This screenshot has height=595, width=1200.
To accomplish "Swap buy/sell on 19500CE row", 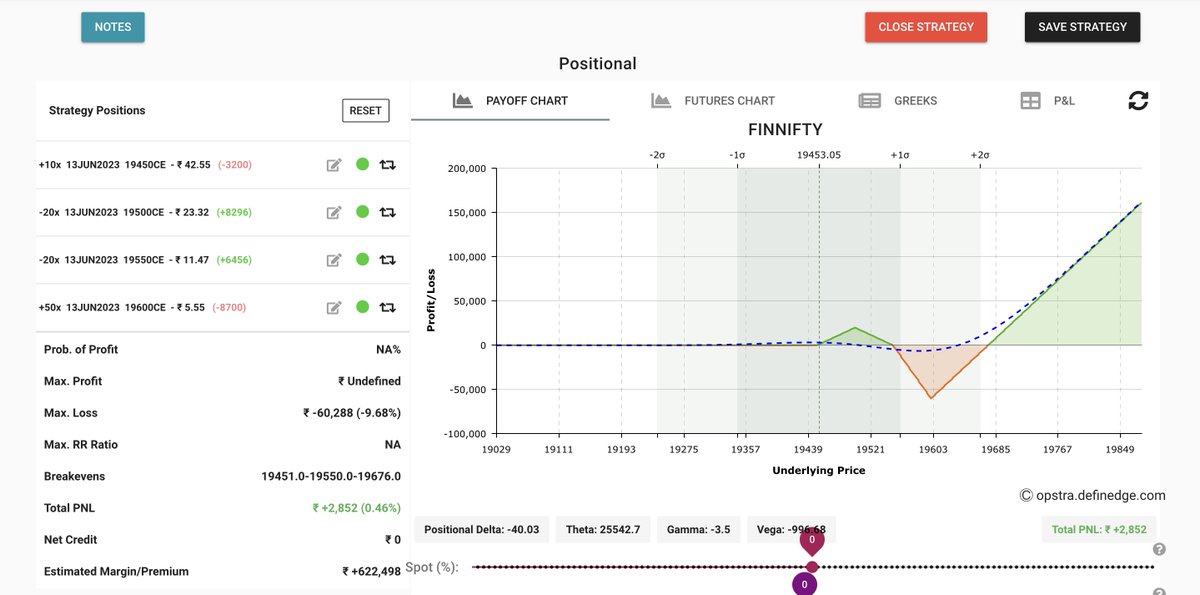I will coord(388,212).
